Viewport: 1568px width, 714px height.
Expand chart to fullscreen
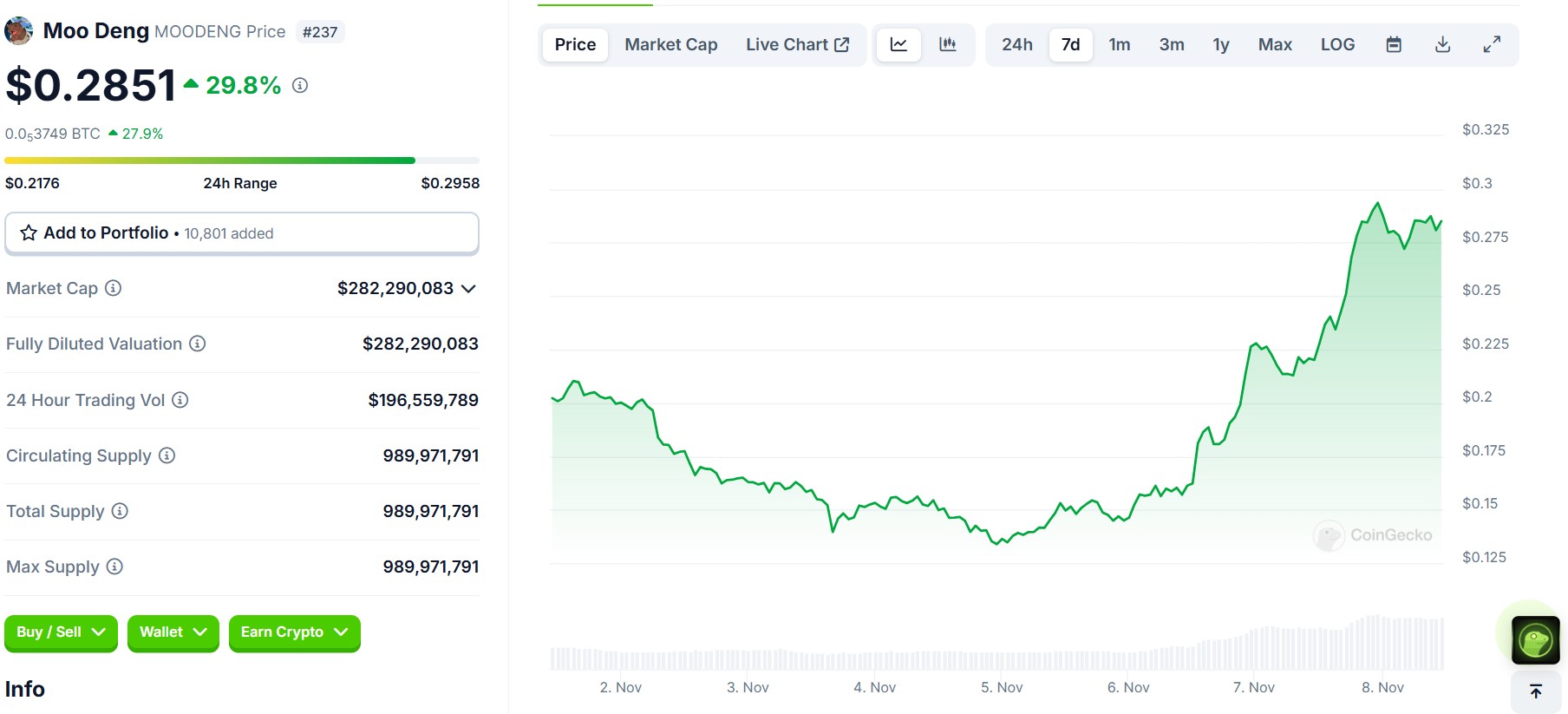point(1492,44)
